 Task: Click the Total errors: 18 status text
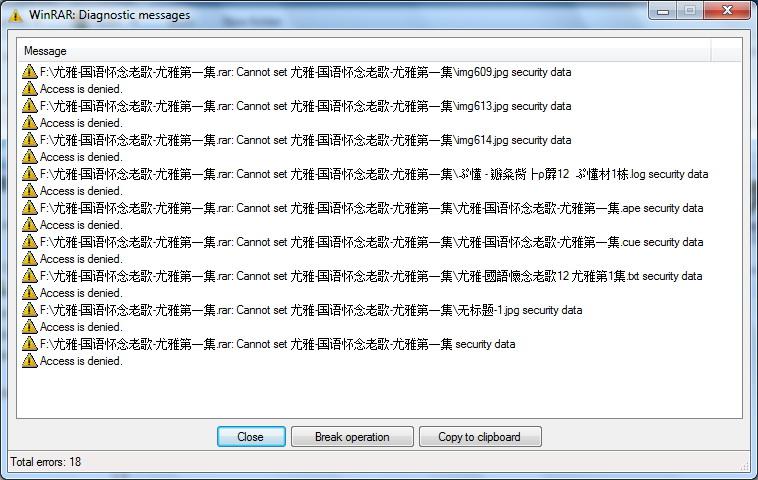click(46, 462)
